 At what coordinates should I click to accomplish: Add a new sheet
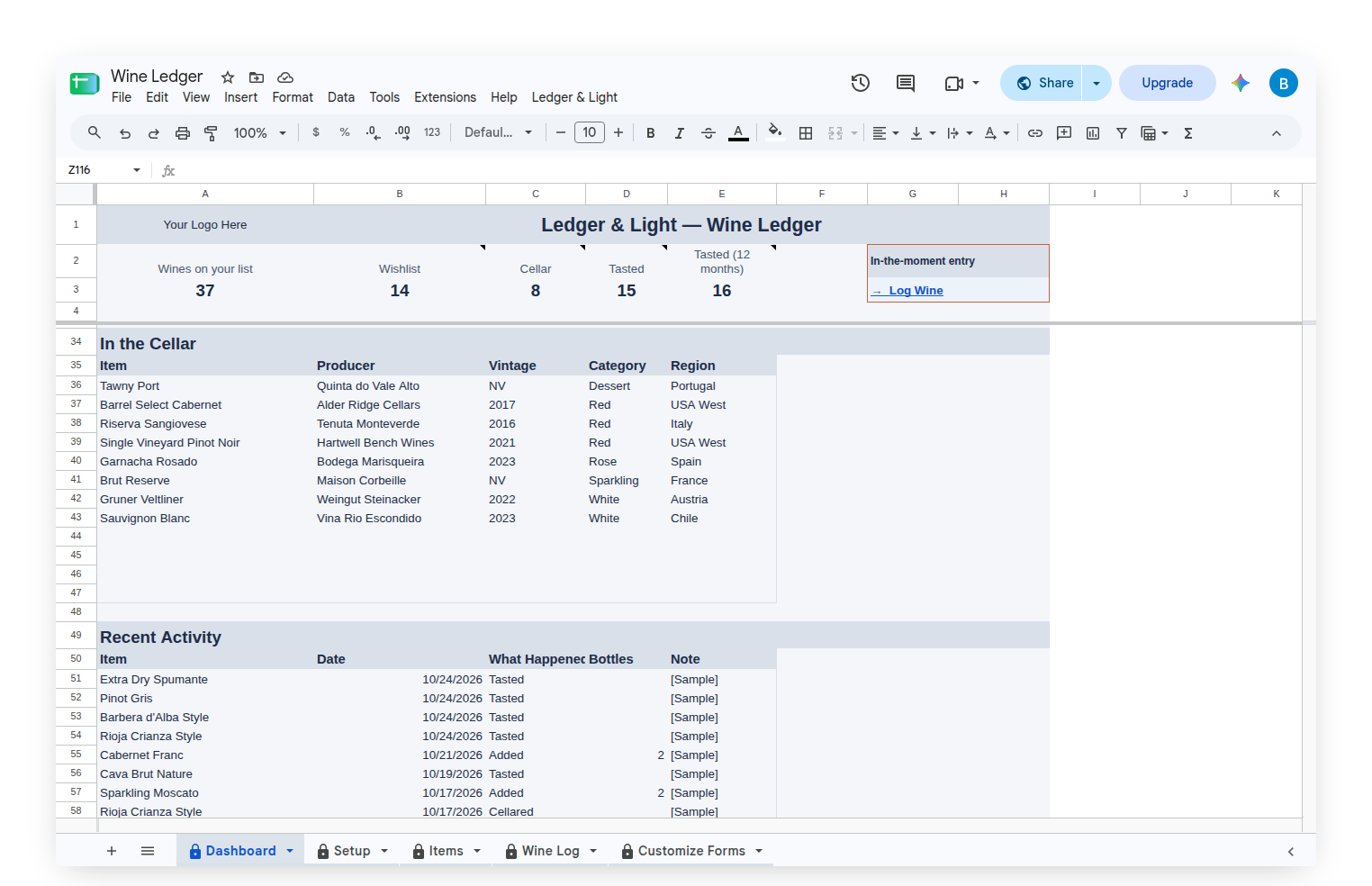tap(112, 851)
